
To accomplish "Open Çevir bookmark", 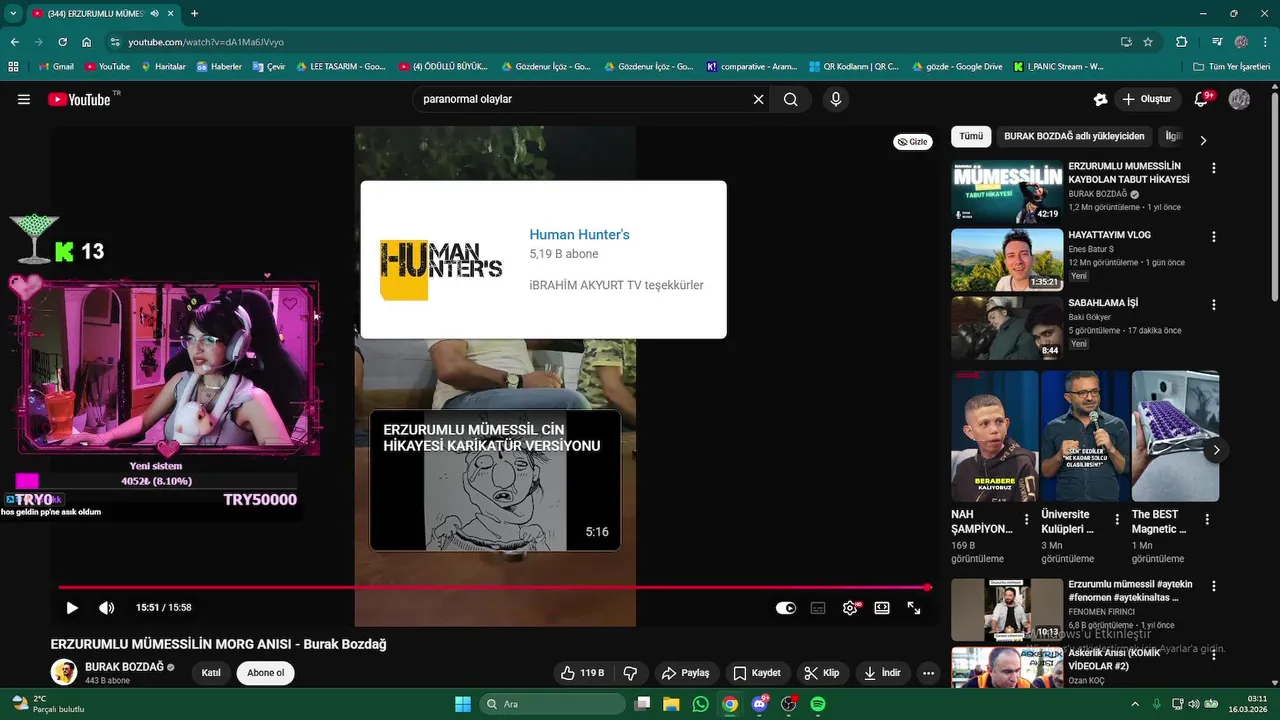I will coord(269,67).
